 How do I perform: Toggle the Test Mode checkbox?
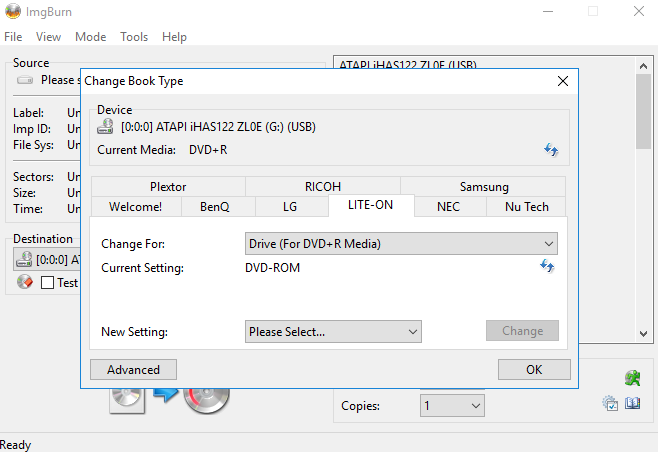[x=47, y=282]
